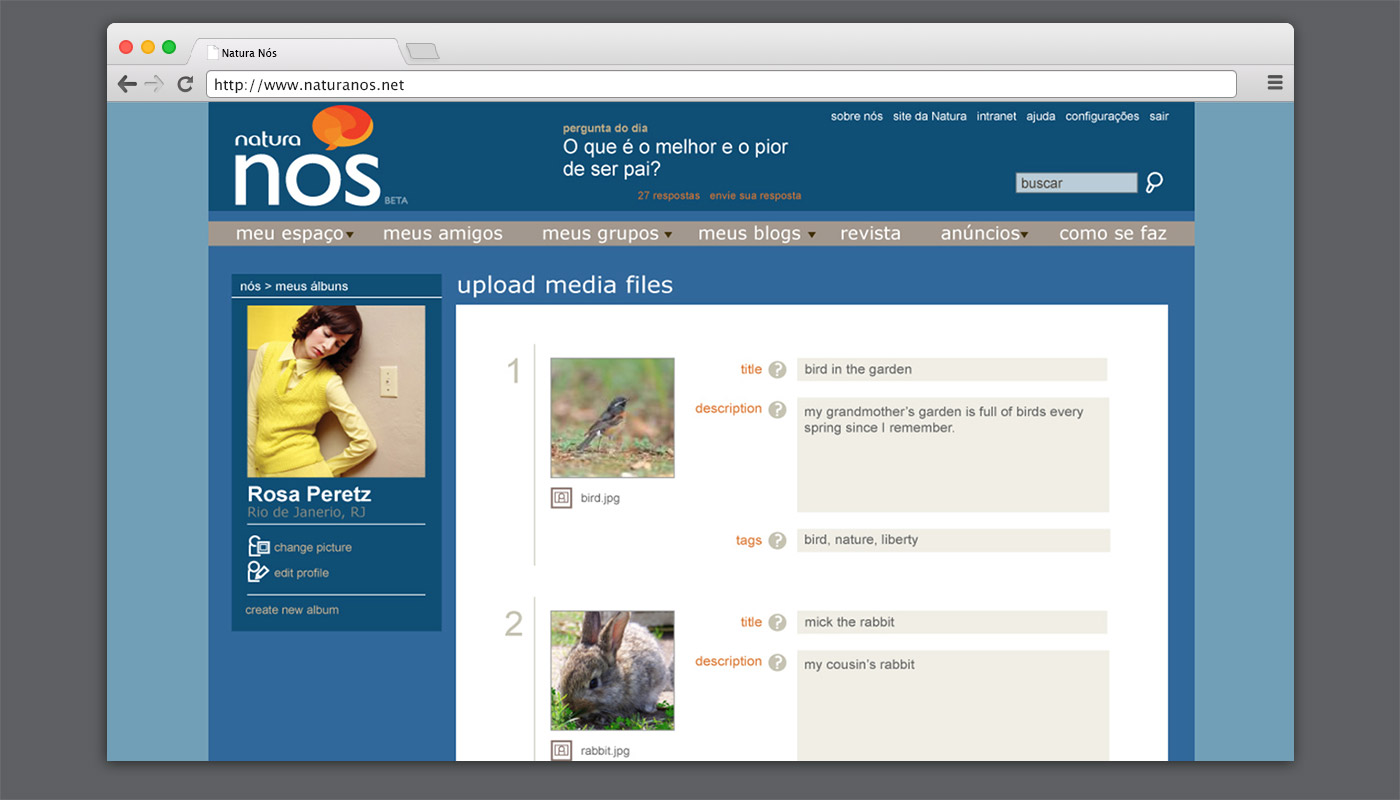1400x800 pixels.
Task: Expand the meus blogs dropdown arrow
Action: [811, 236]
